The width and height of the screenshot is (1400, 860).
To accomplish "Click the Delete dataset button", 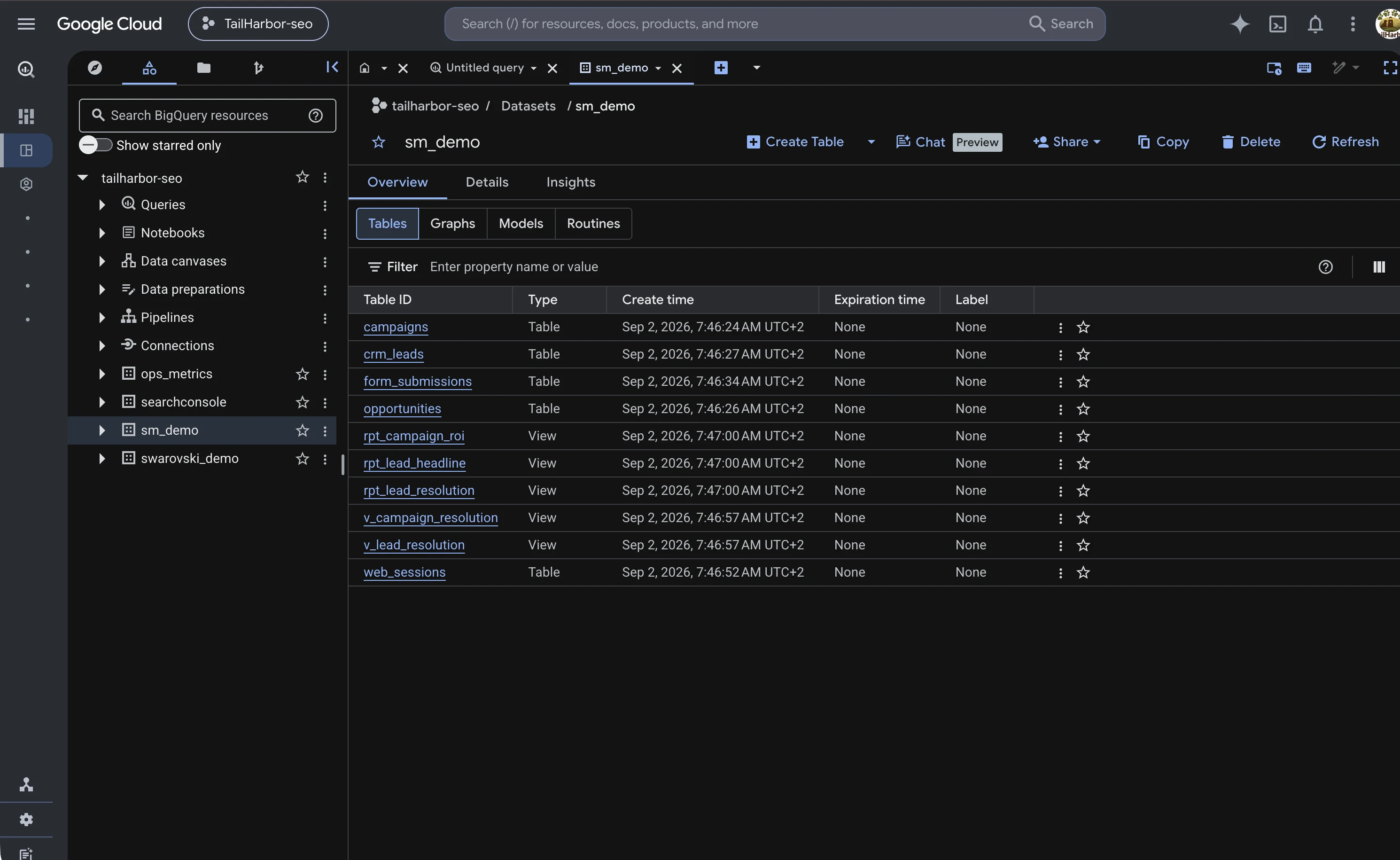I will 1251,141.
